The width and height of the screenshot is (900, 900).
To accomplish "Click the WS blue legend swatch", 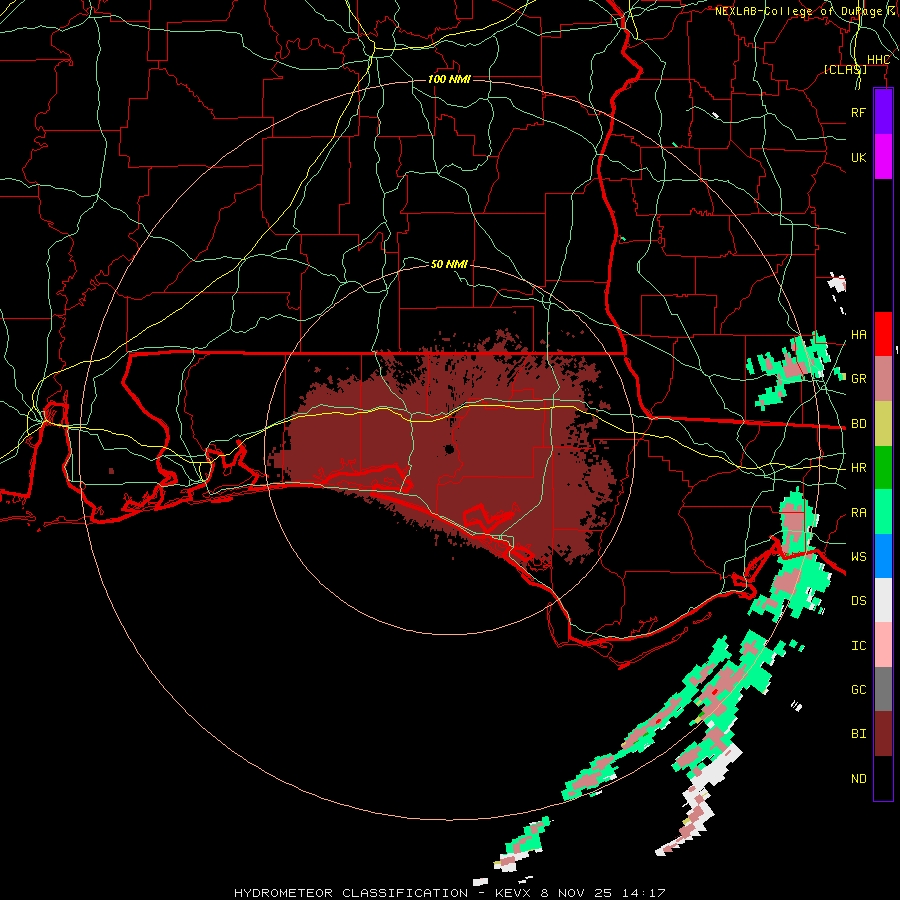I will click(x=883, y=556).
